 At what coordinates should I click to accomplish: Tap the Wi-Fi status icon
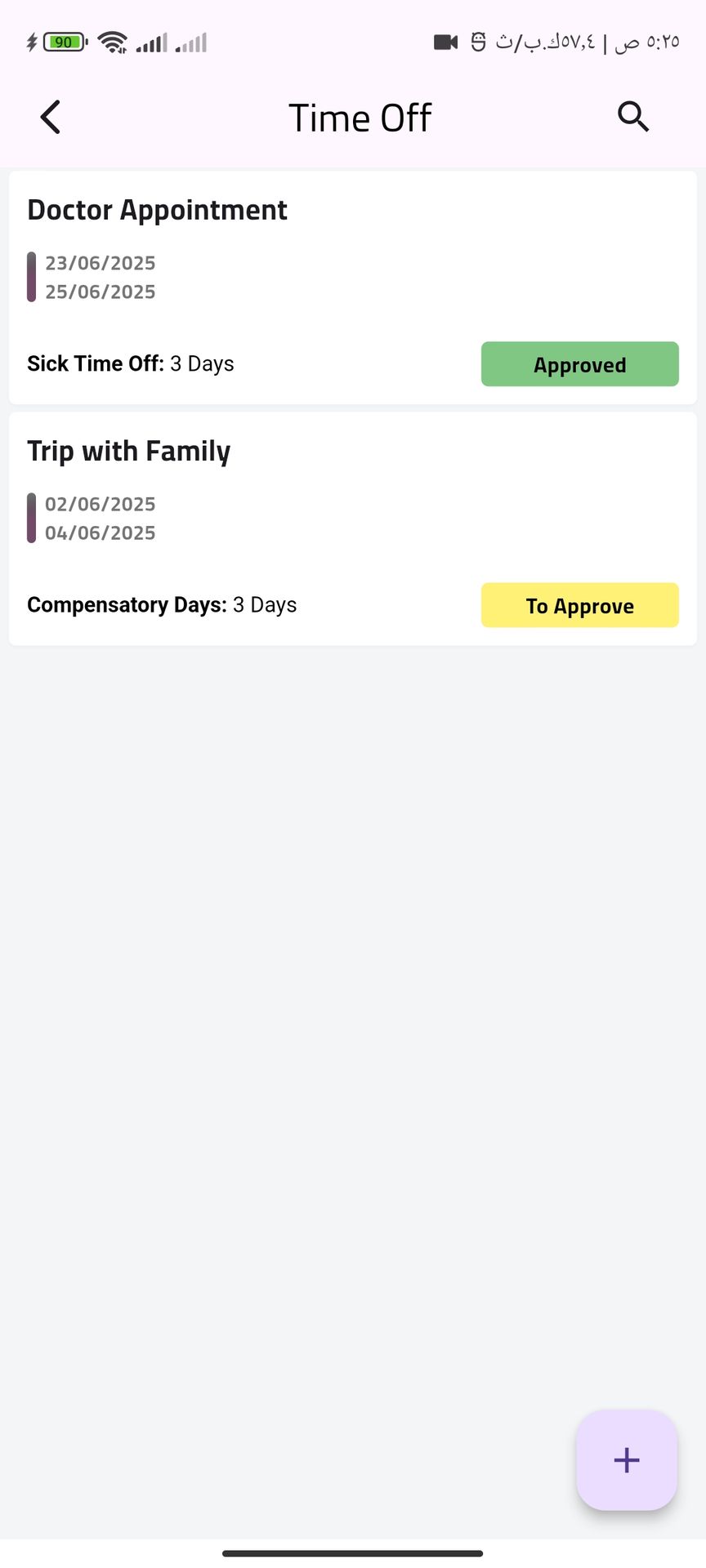pos(112,42)
